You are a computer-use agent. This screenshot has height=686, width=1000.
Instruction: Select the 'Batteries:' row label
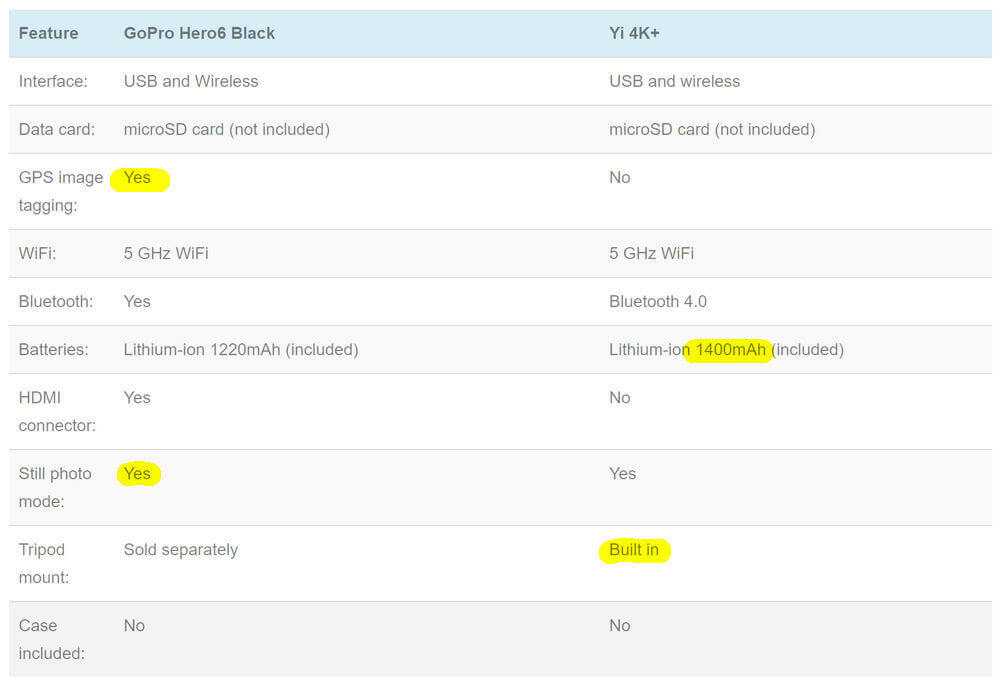54,349
